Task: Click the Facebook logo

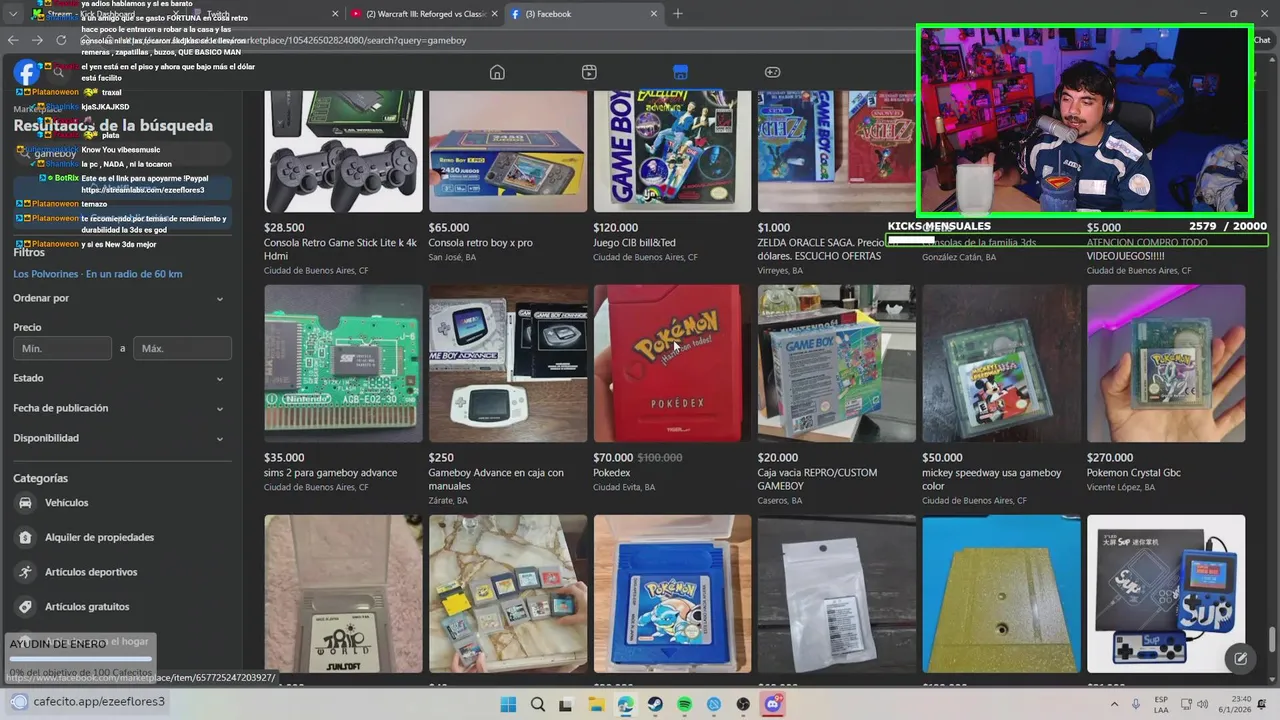Action: click(x=27, y=72)
